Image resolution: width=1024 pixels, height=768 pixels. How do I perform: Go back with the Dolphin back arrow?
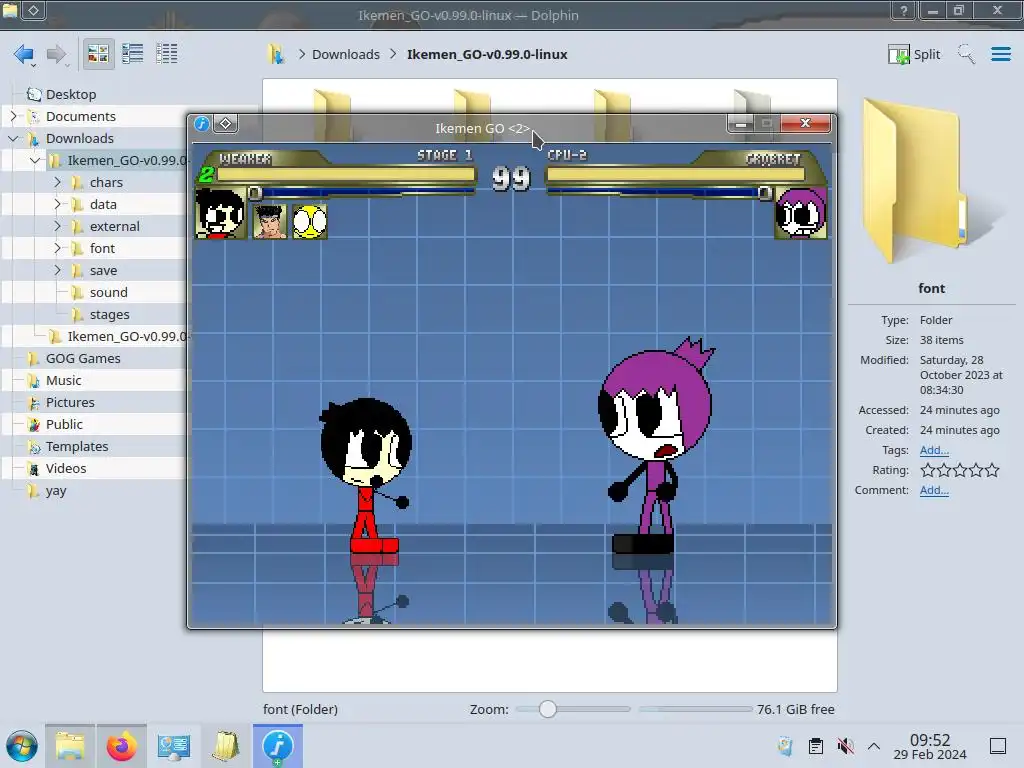pyautogui.click(x=24, y=54)
